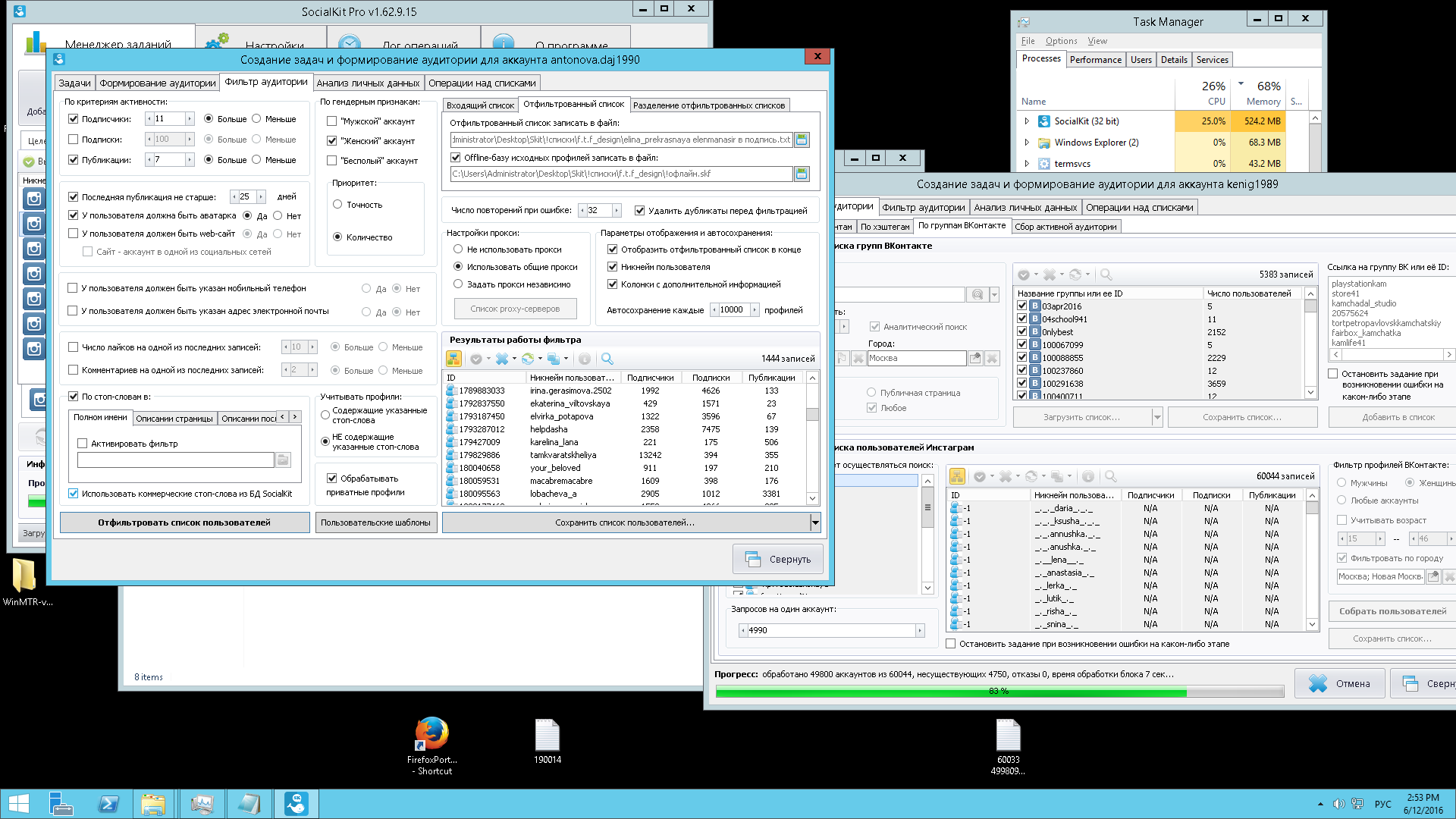Image resolution: width=1456 pixels, height=819 pixels.
Task: Click gray X delete icon in VK groups toolbar
Action: pyautogui.click(x=1050, y=275)
